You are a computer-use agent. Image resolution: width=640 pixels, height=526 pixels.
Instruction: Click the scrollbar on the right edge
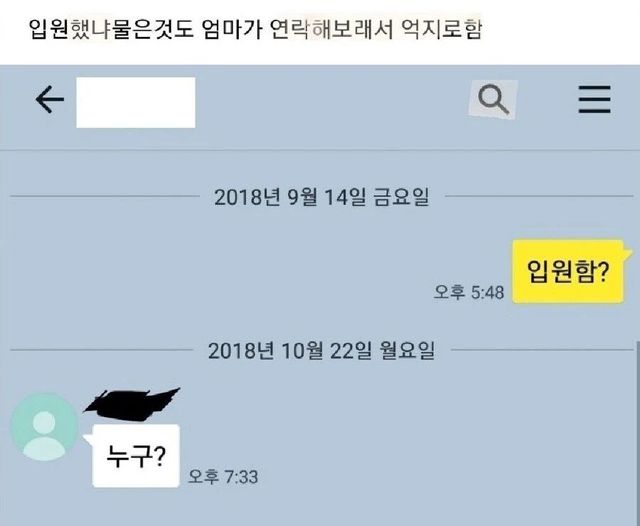(x=637, y=434)
